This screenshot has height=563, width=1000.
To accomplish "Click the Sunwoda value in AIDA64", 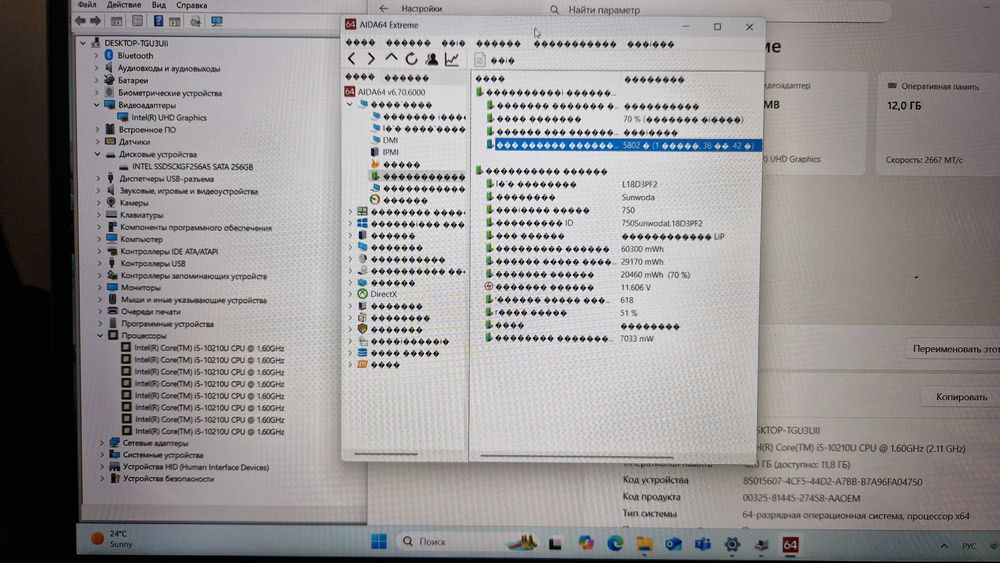I will pyautogui.click(x=638, y=197).
